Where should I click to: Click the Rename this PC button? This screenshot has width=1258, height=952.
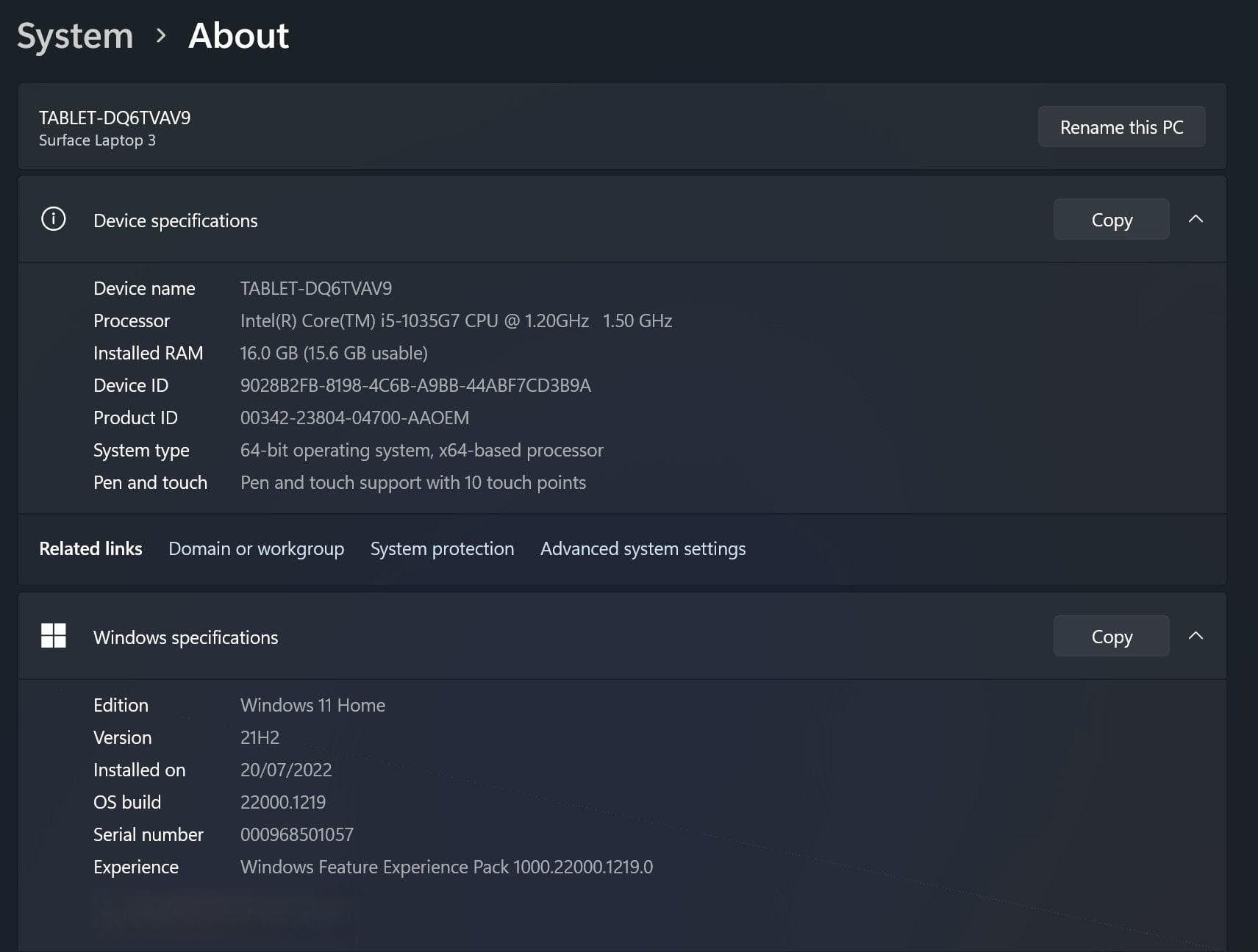pyautogui.click(x=1121, y=126)
